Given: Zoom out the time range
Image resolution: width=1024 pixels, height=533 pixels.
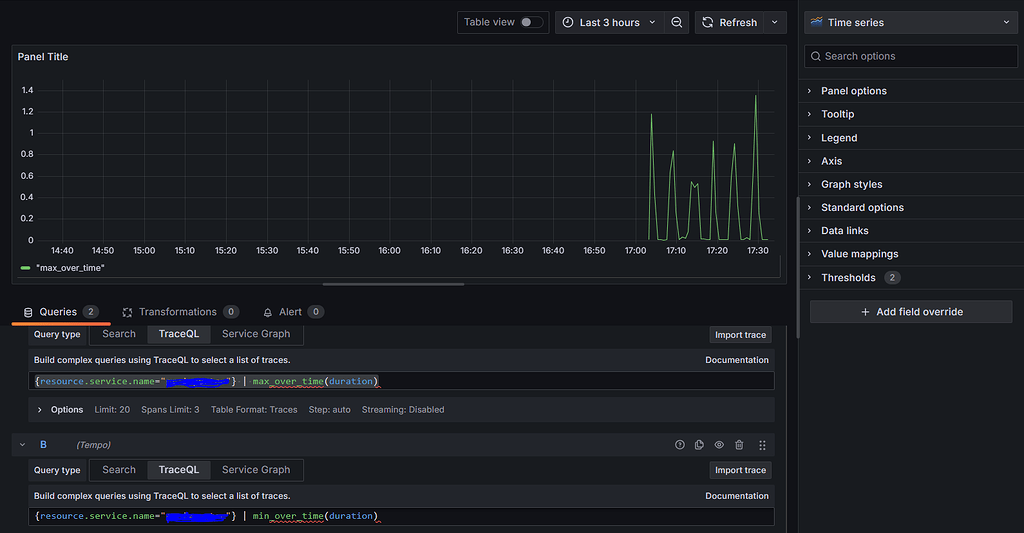Looking at the screenshot, I should pyautogui.click(x=677, y=22).
